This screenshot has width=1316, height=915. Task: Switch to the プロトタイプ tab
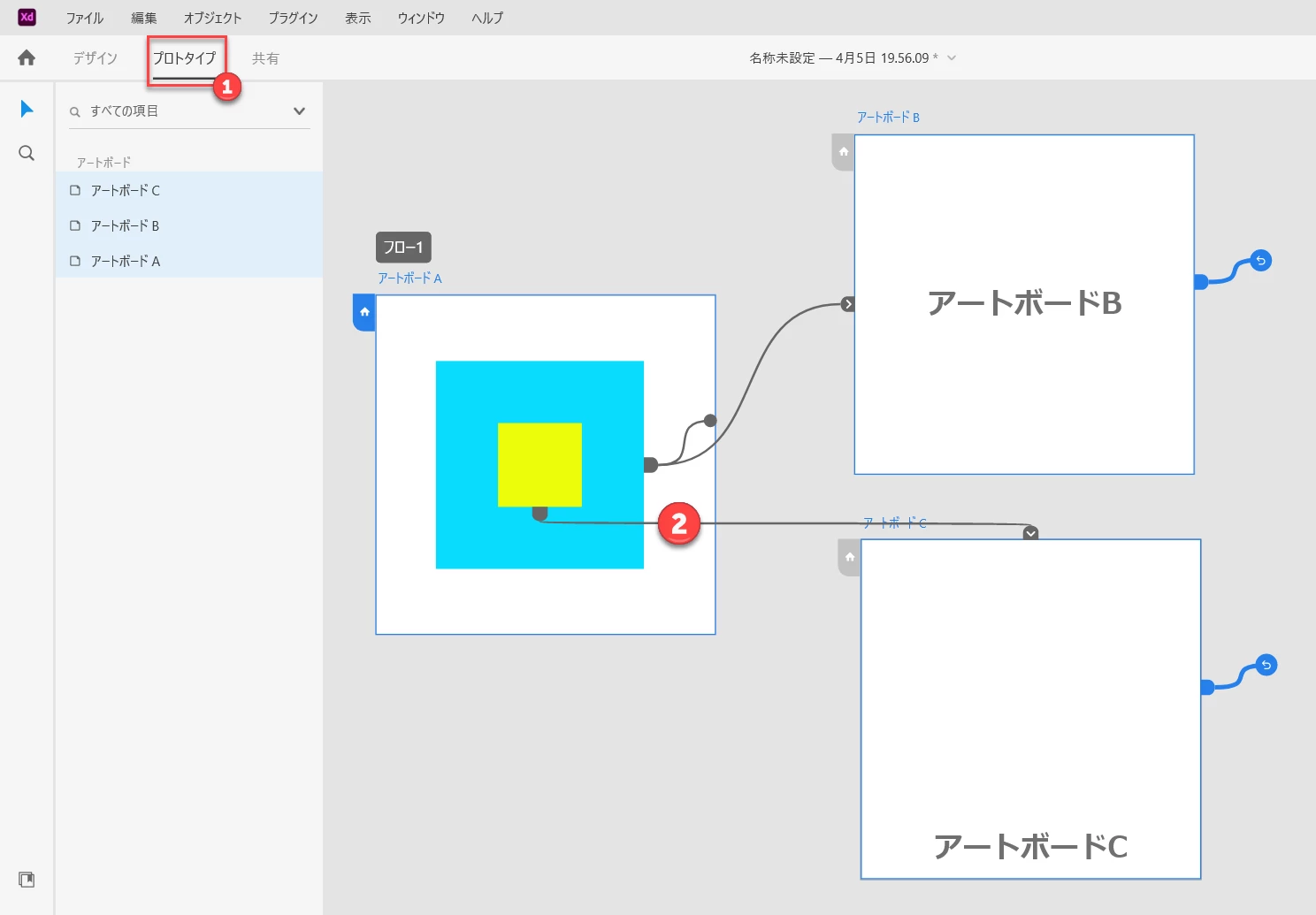tap(184, 58)
